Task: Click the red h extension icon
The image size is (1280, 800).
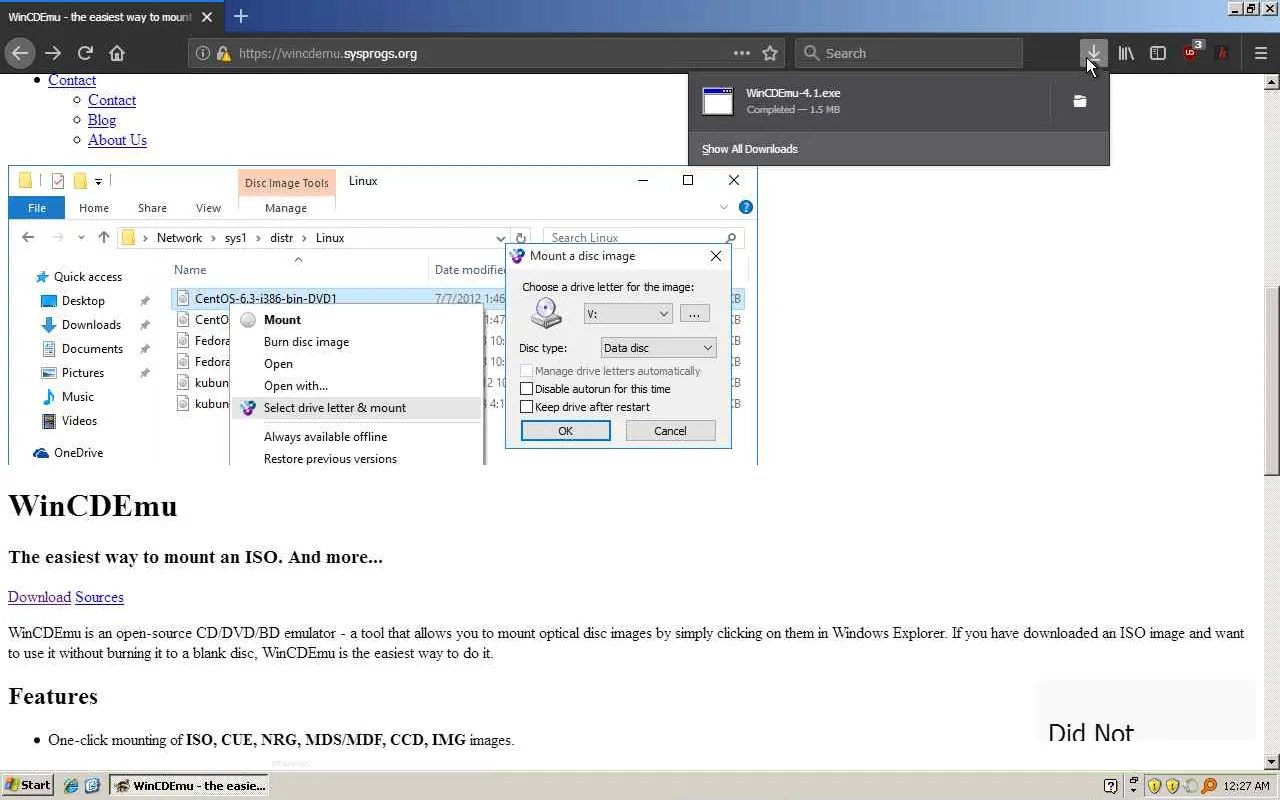Action: [1221, 53]
